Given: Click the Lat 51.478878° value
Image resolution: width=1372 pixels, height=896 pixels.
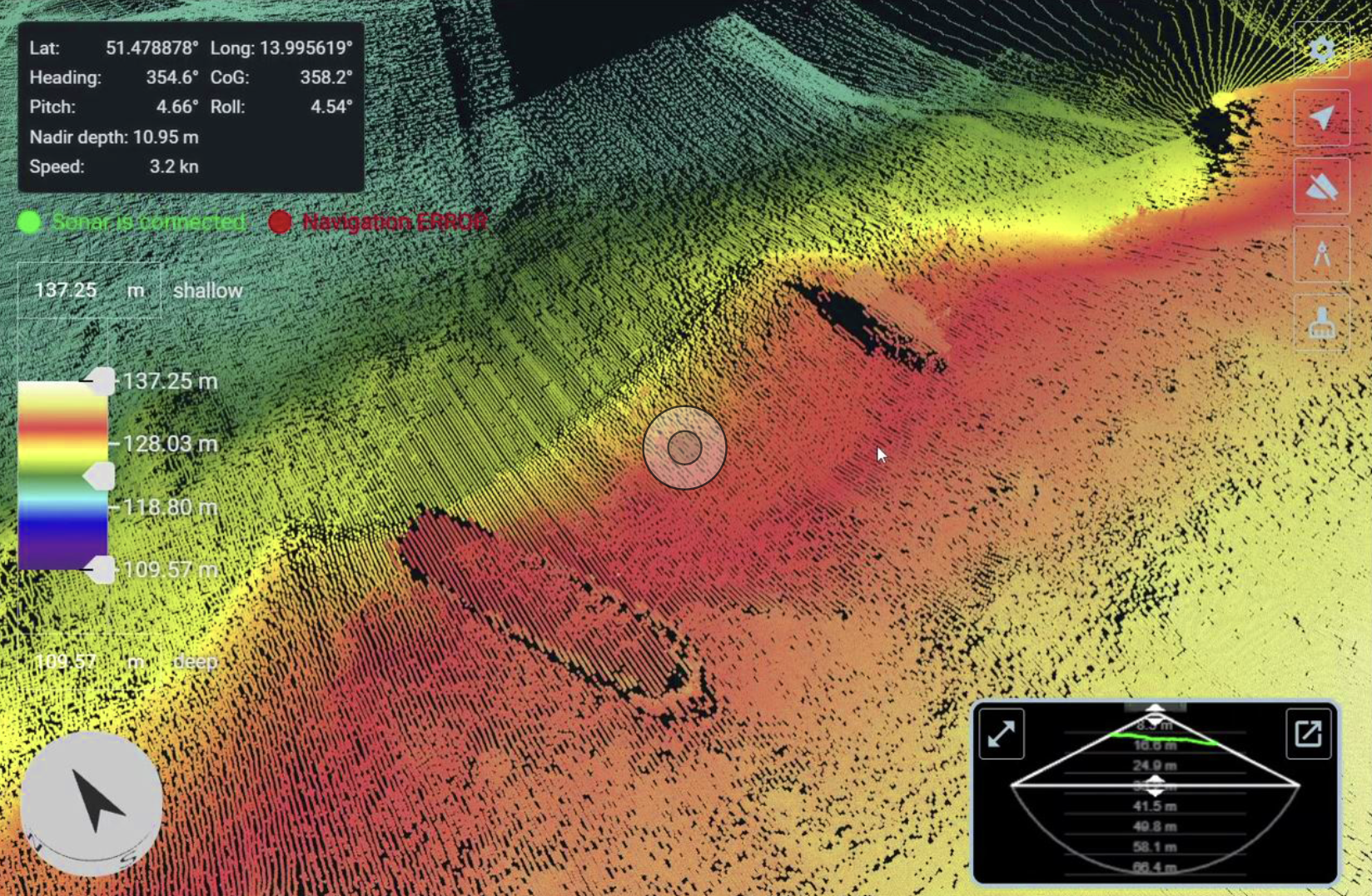Looking at the screenshot, I should pyautogui.click(x=152, y=47).
